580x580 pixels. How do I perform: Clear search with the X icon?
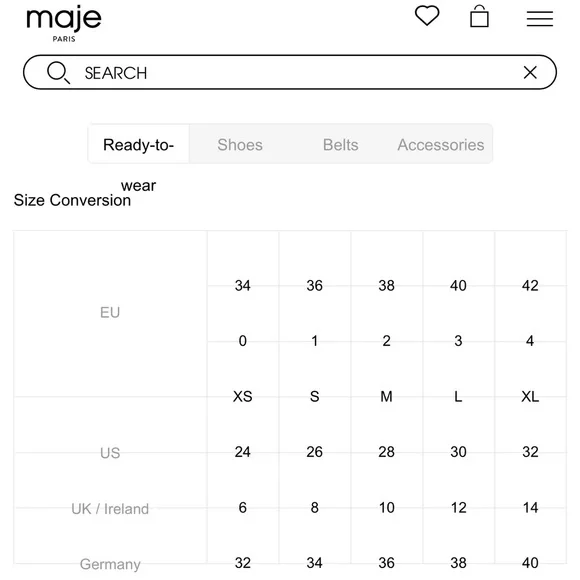530,72
